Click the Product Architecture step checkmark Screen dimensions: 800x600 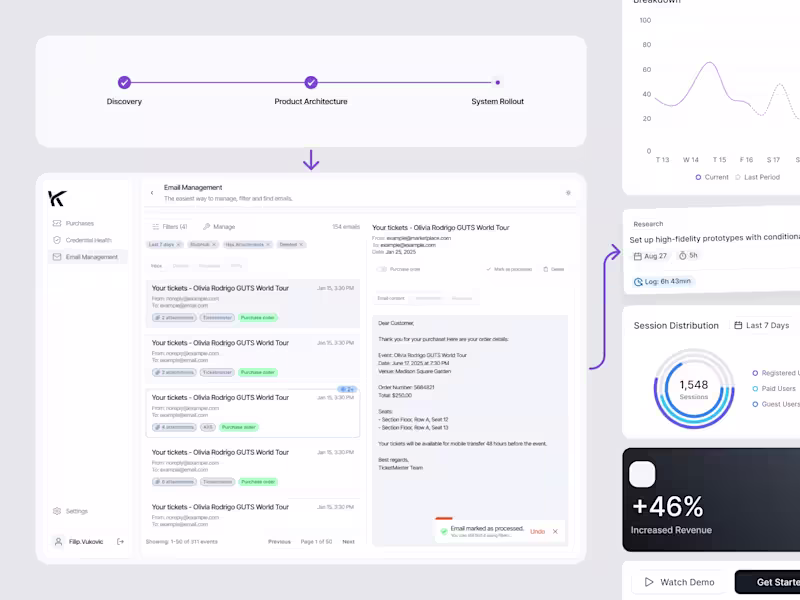coord(311,82)
